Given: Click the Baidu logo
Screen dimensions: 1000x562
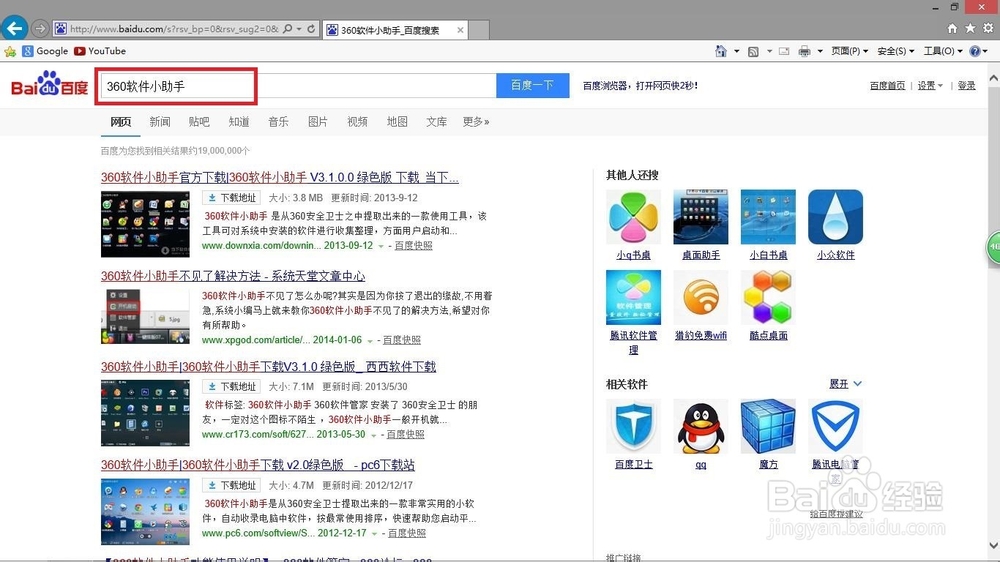Looking at the screenshot, I should pyautogui.click(x=49, y=84).
